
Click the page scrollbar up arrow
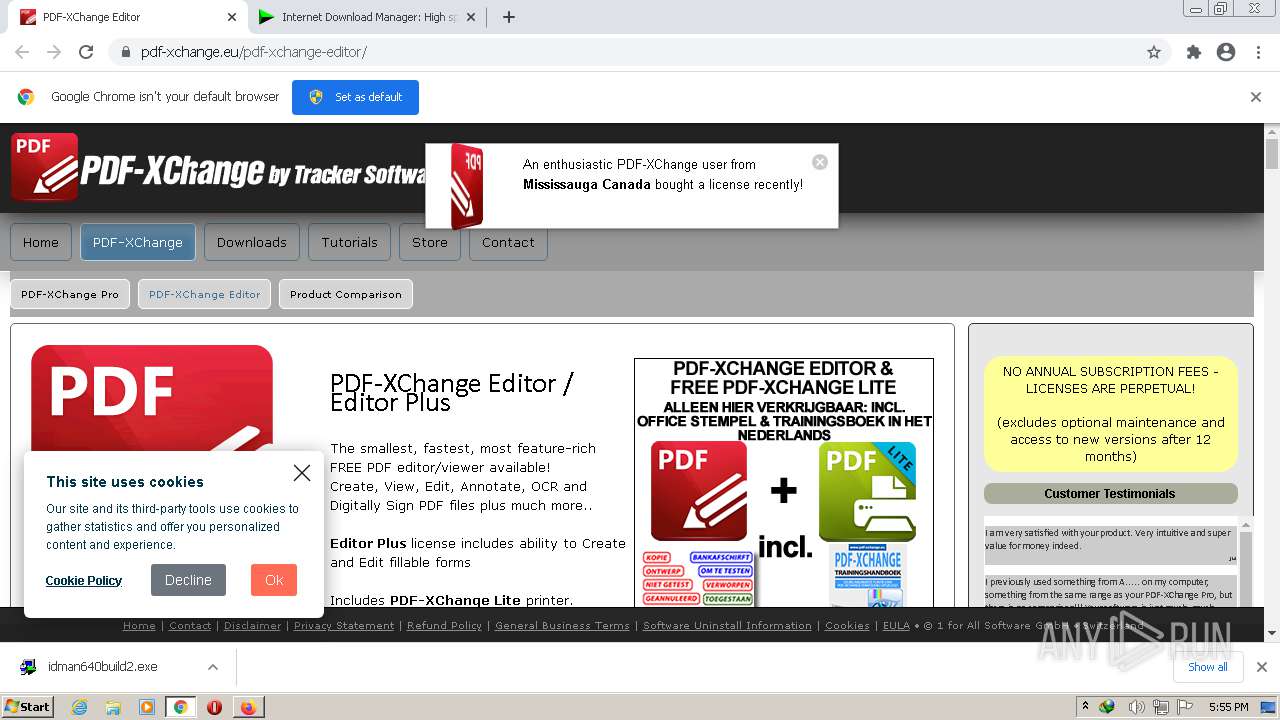1272,132
